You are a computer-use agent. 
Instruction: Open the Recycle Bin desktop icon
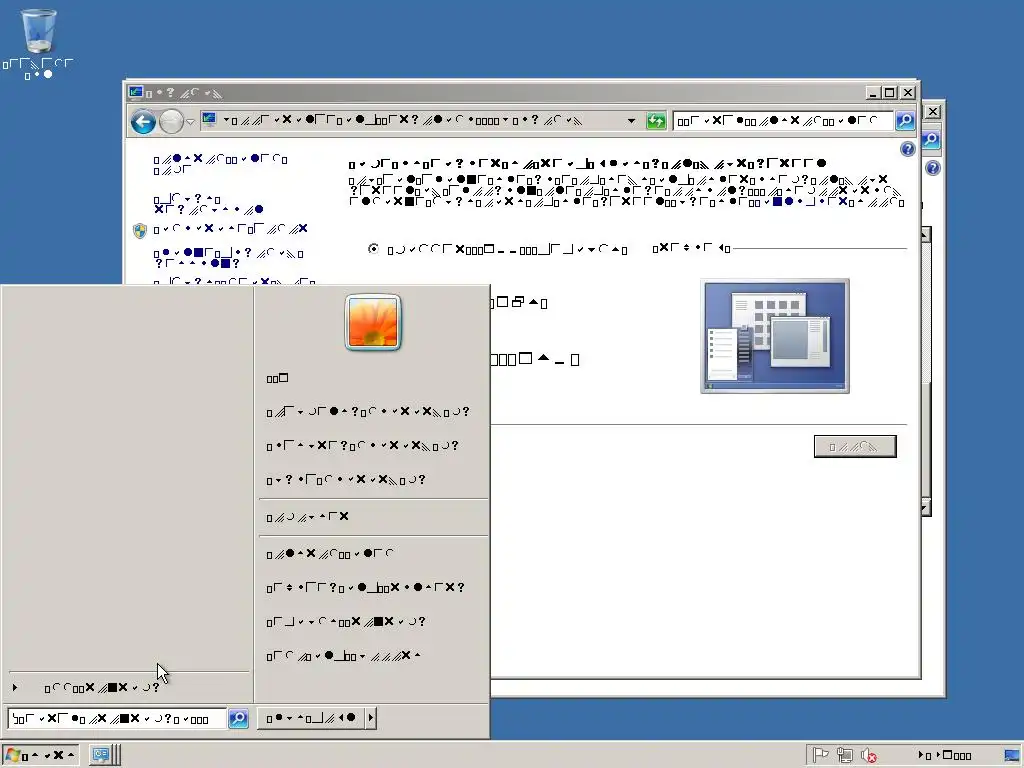pos(38,42)
